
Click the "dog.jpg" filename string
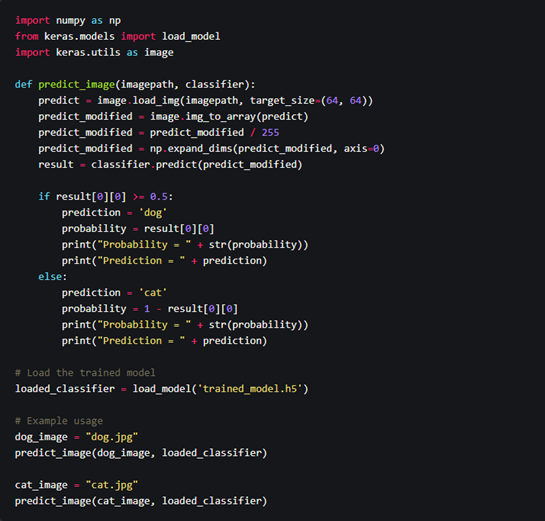pyautogui.click(x=112, y=437)
